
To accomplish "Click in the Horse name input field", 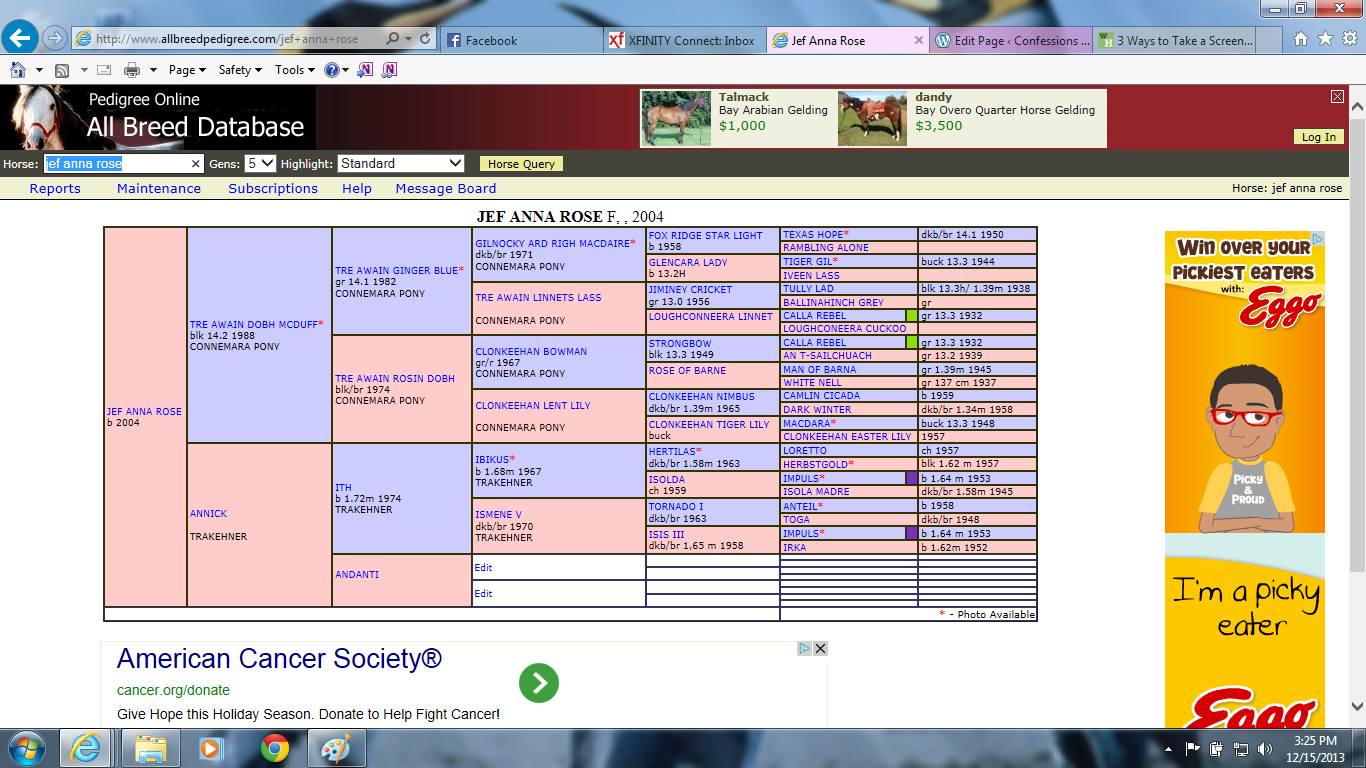I will tap(117, 163).
